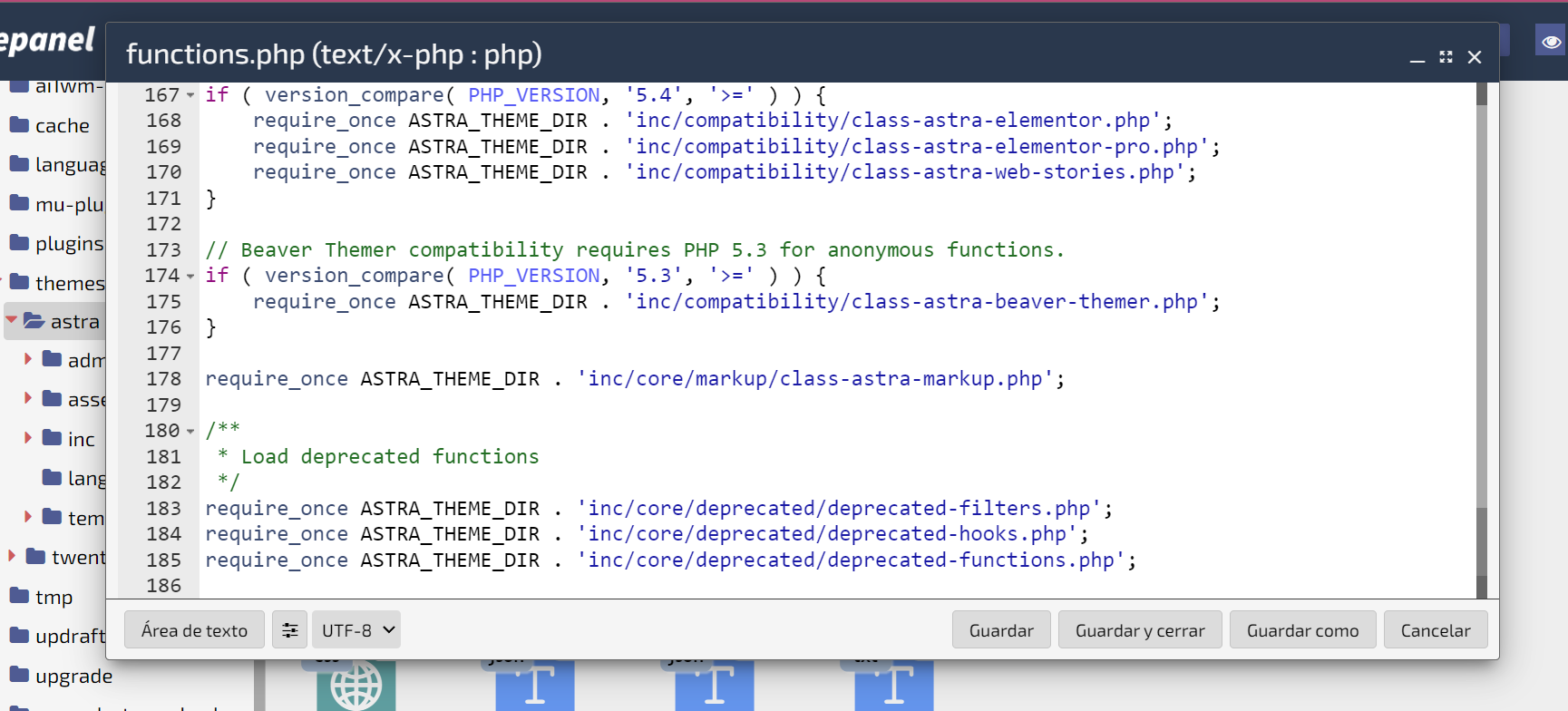Click Guardar como button
This screenshot has width=1568, height=711.
pyautogui.click(x=1302, y=630)
